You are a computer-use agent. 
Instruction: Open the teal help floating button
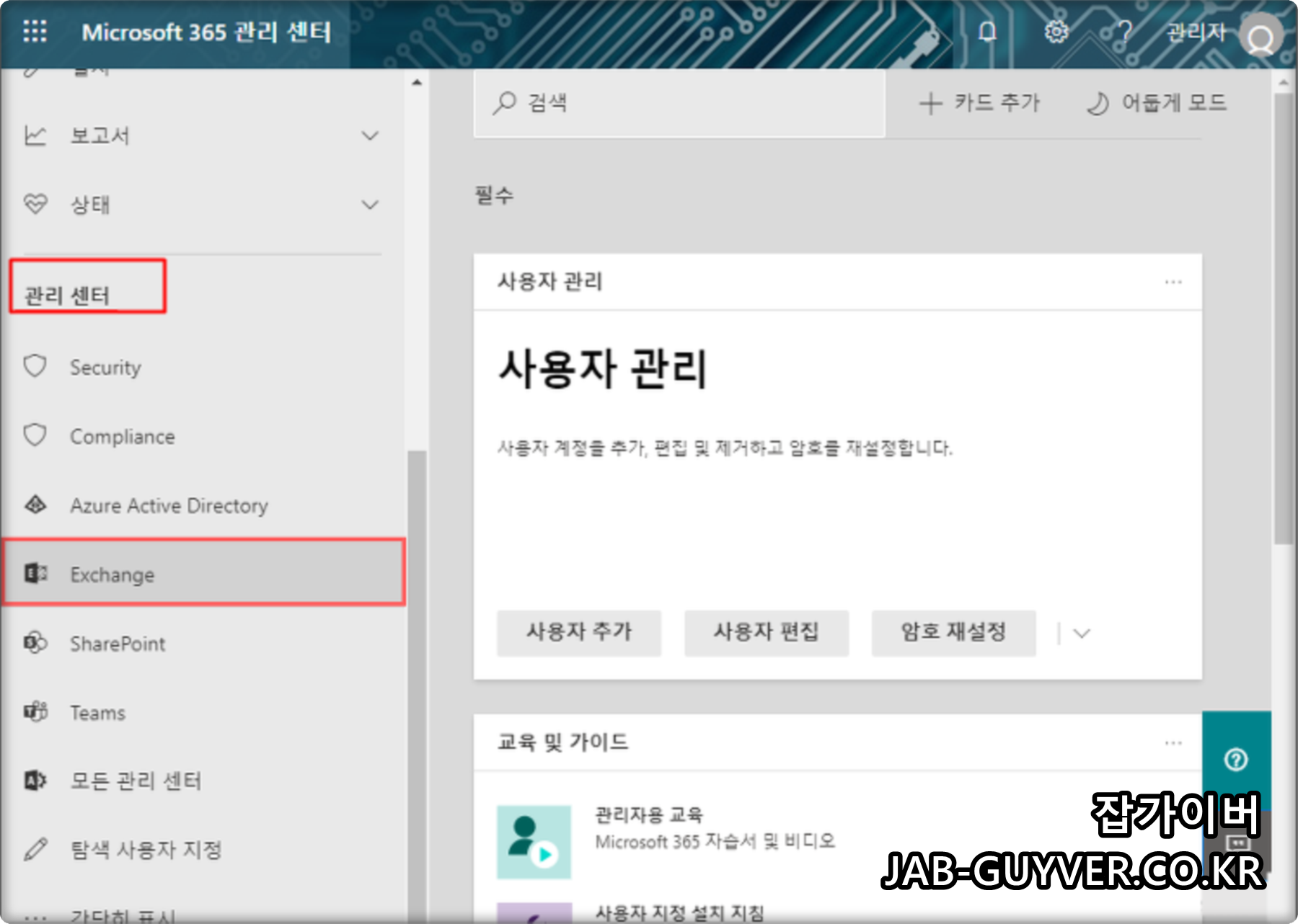pos(1236,759)
